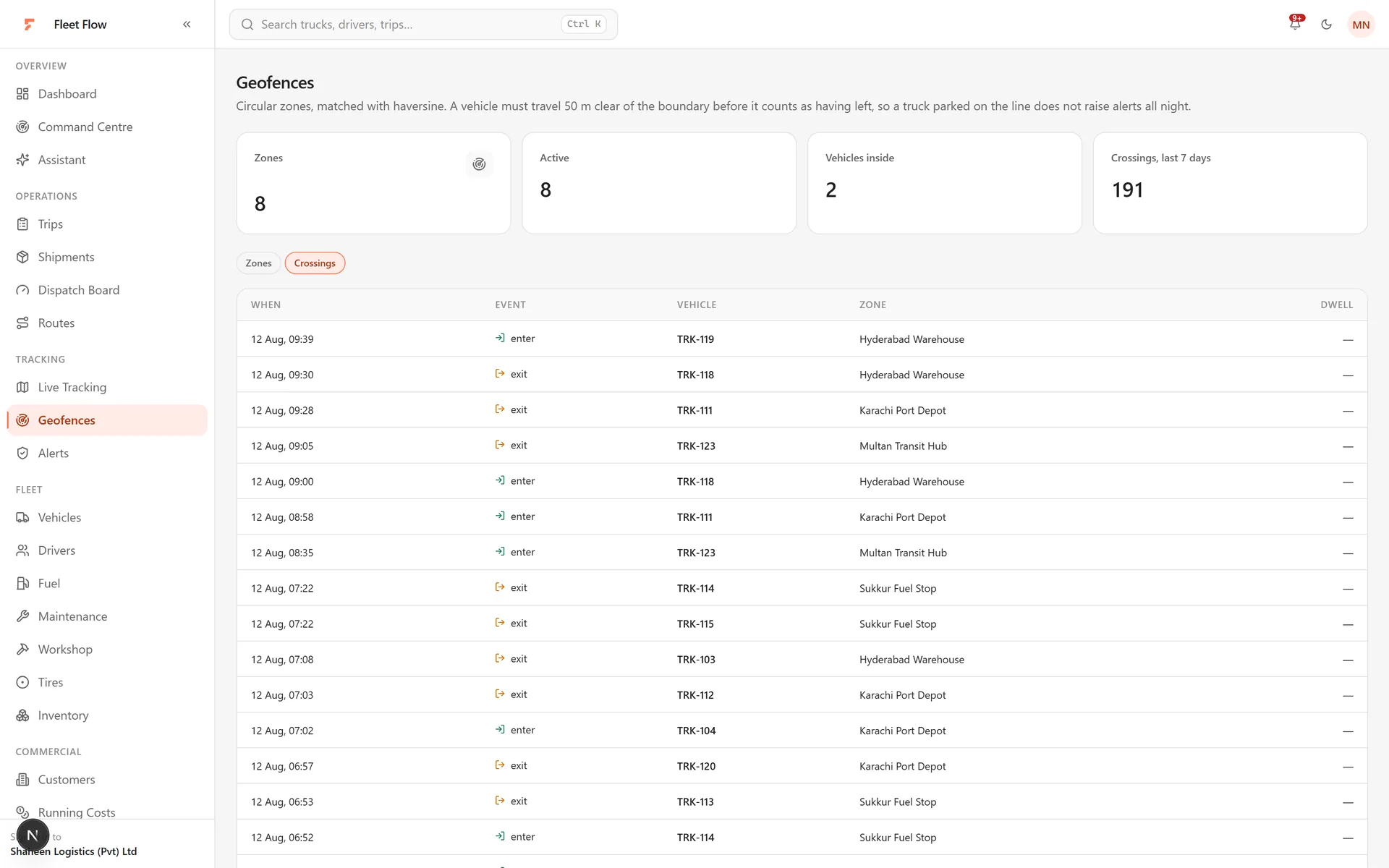This screenshot has width=1389, height=868.
Task: Open Running Costs link
Action: (x=77, y=812)
